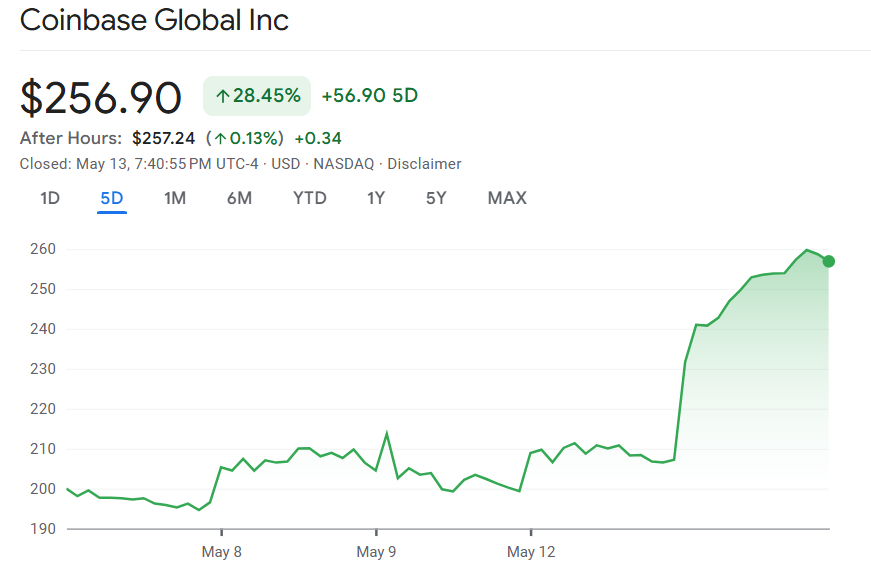Click the May 9 date marker

[376, 552]
